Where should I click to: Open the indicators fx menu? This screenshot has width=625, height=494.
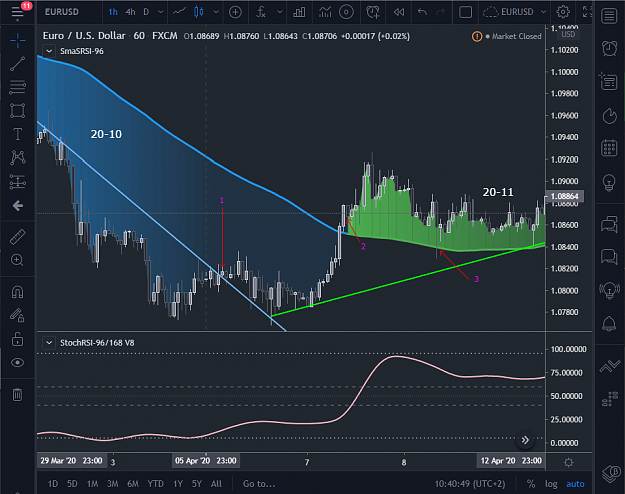point(261,12)
